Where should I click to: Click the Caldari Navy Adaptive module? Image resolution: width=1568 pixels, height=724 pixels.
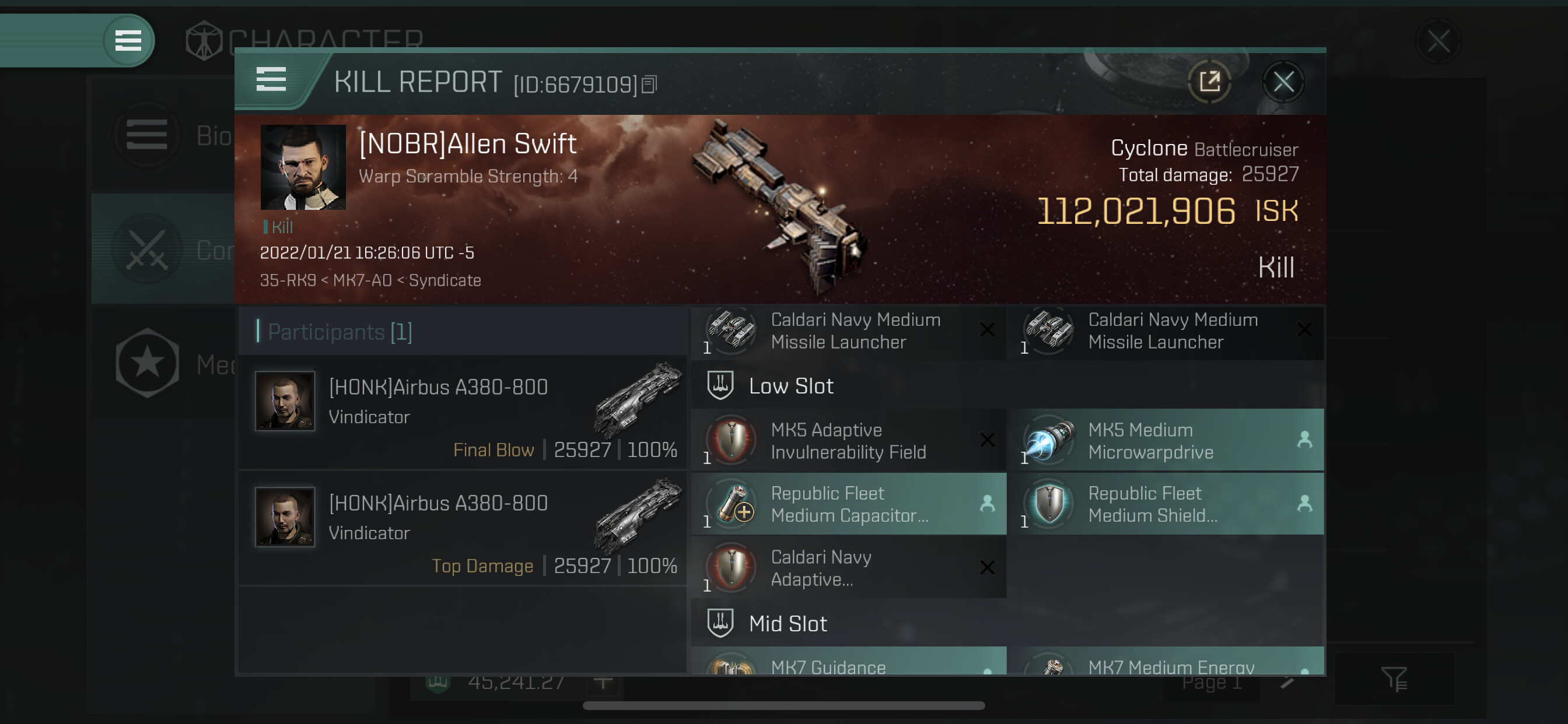(x=849, y=568)
